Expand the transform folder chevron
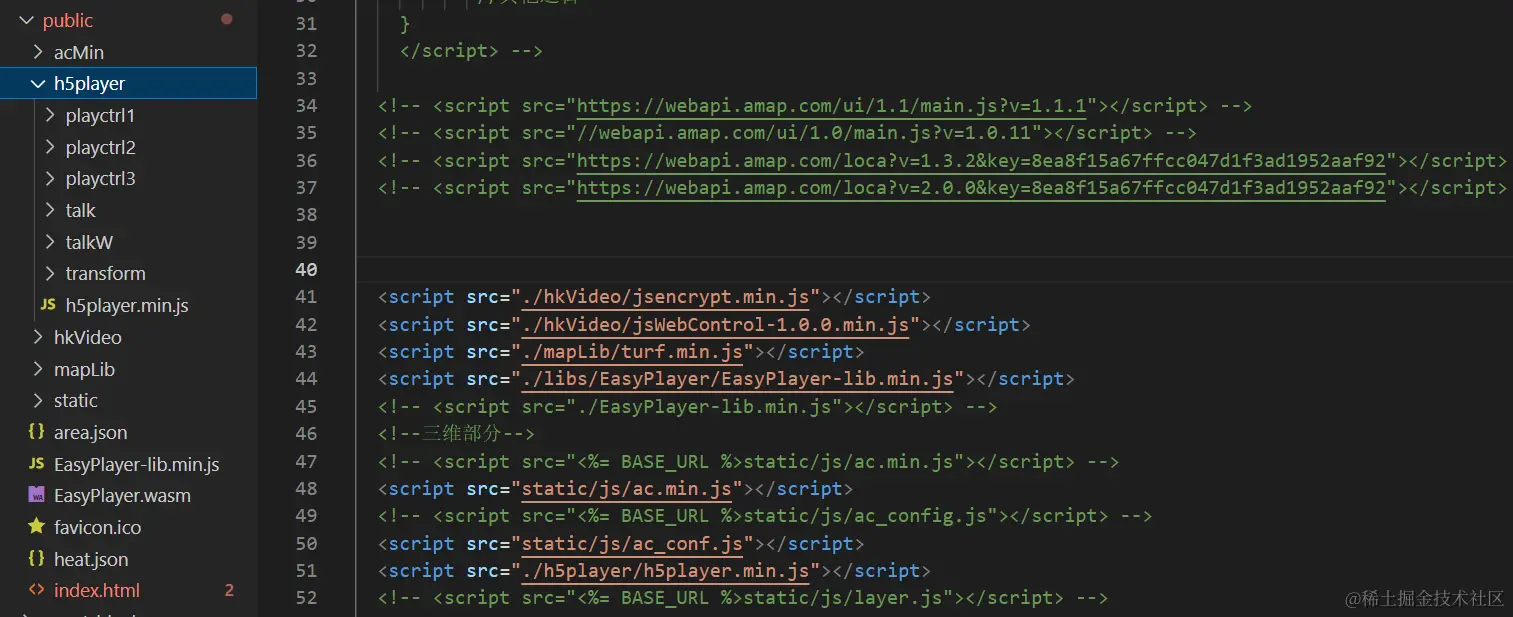The image size is (1513, 617). pyautogui.click(x=50, y=274)
